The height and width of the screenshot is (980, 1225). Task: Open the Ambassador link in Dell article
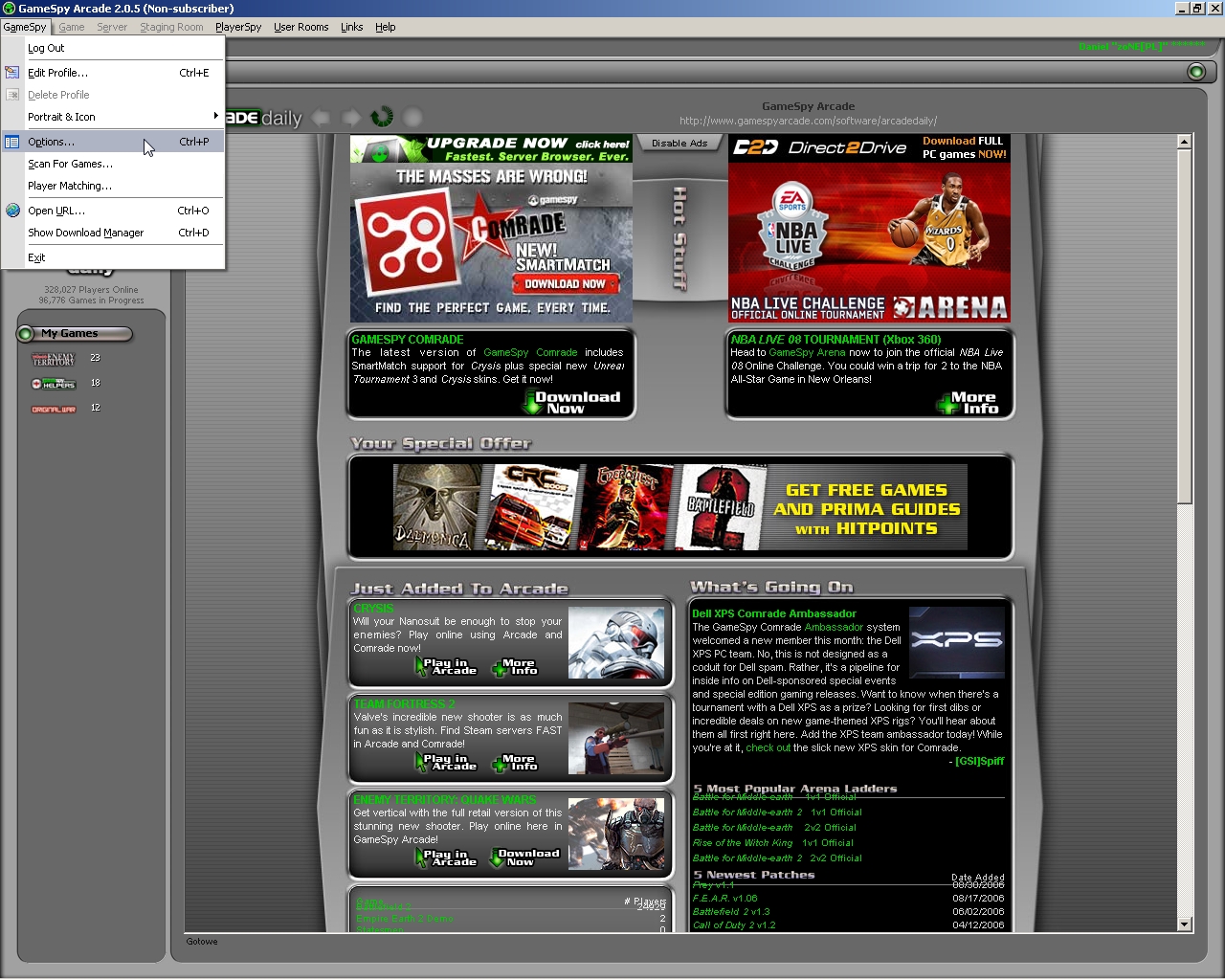pos(834,627)
